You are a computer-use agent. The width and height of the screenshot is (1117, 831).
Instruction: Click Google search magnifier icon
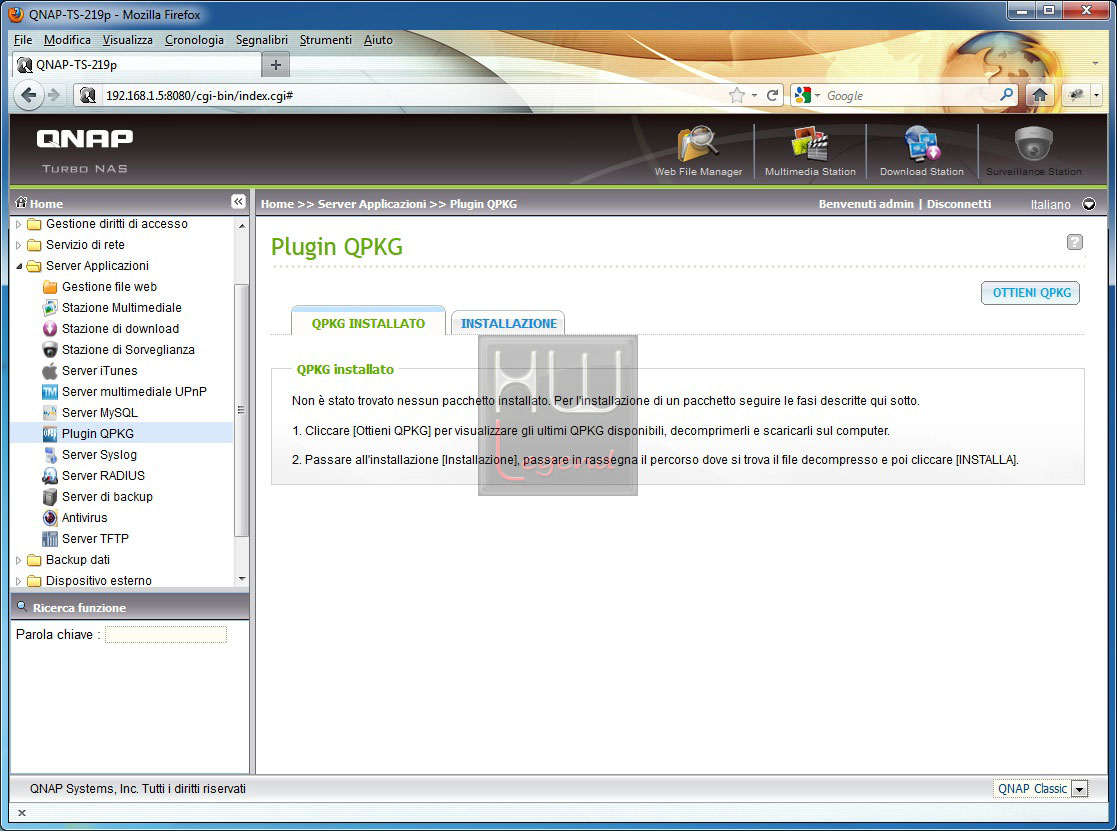coord(1007,94)
